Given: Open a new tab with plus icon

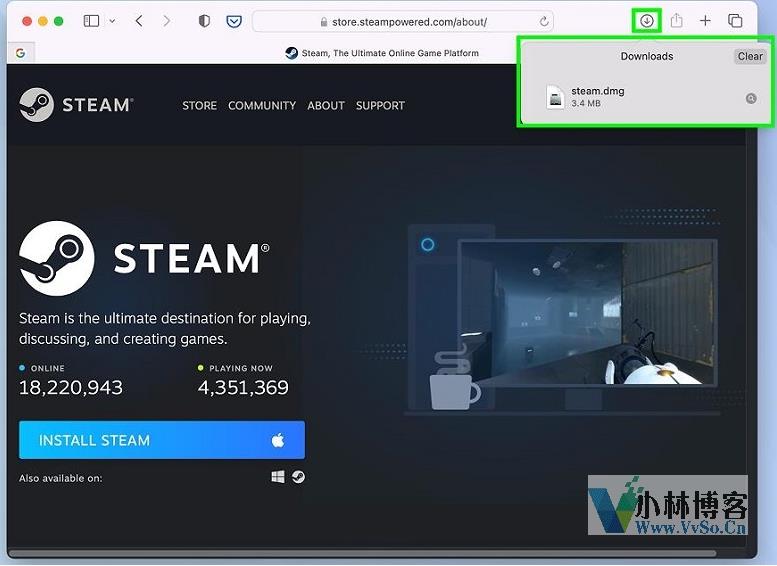Looking at the screenshot, I should coord(705,21).
